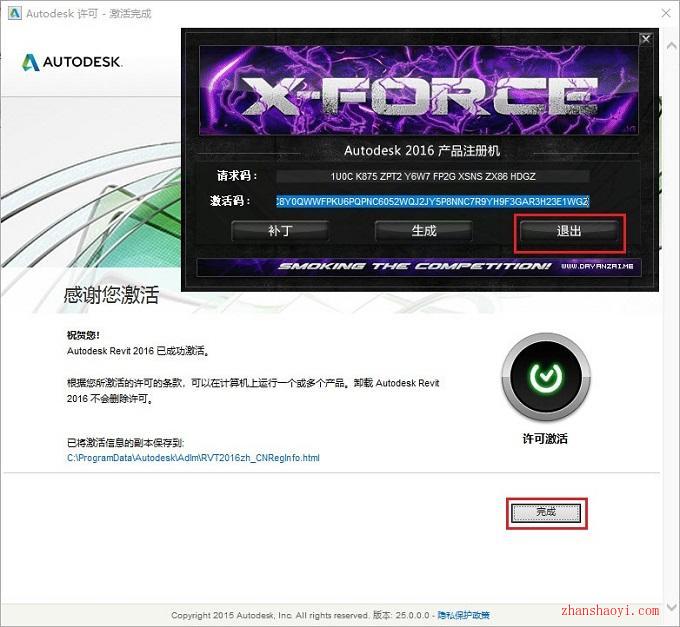
Task: Click the 'Autodesk 2016 产品注册机' title text
Action: (x=422, y=150)
